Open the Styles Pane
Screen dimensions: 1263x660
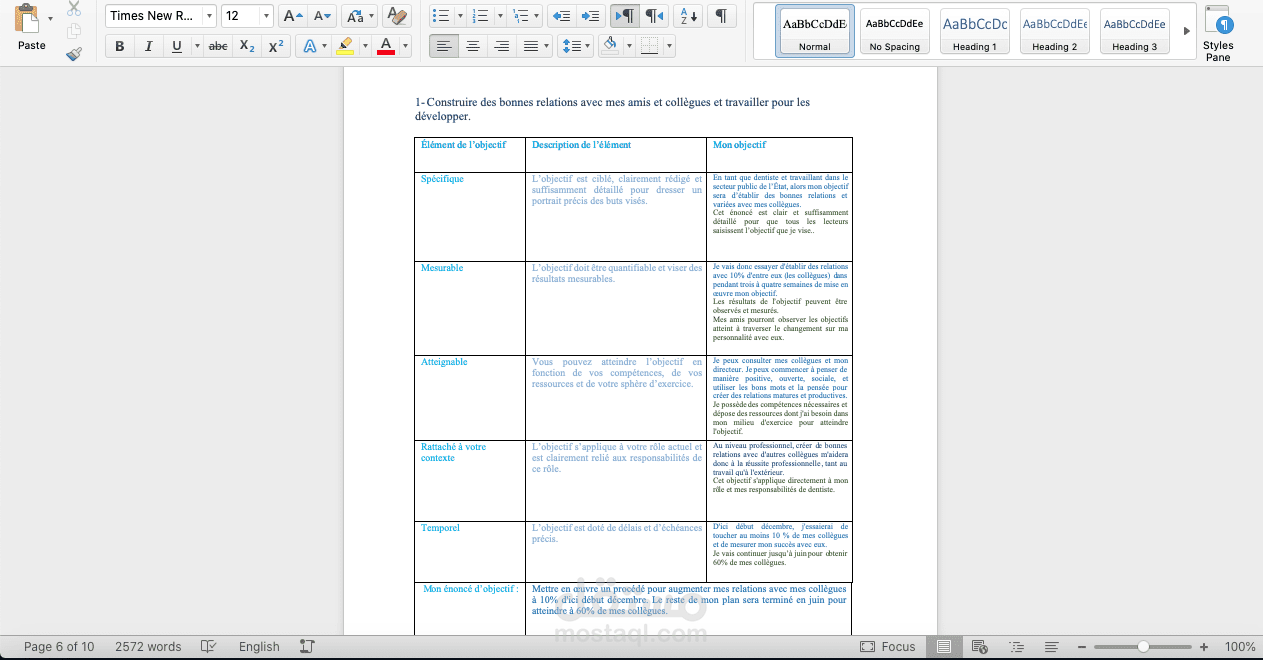click(1218, 34)
